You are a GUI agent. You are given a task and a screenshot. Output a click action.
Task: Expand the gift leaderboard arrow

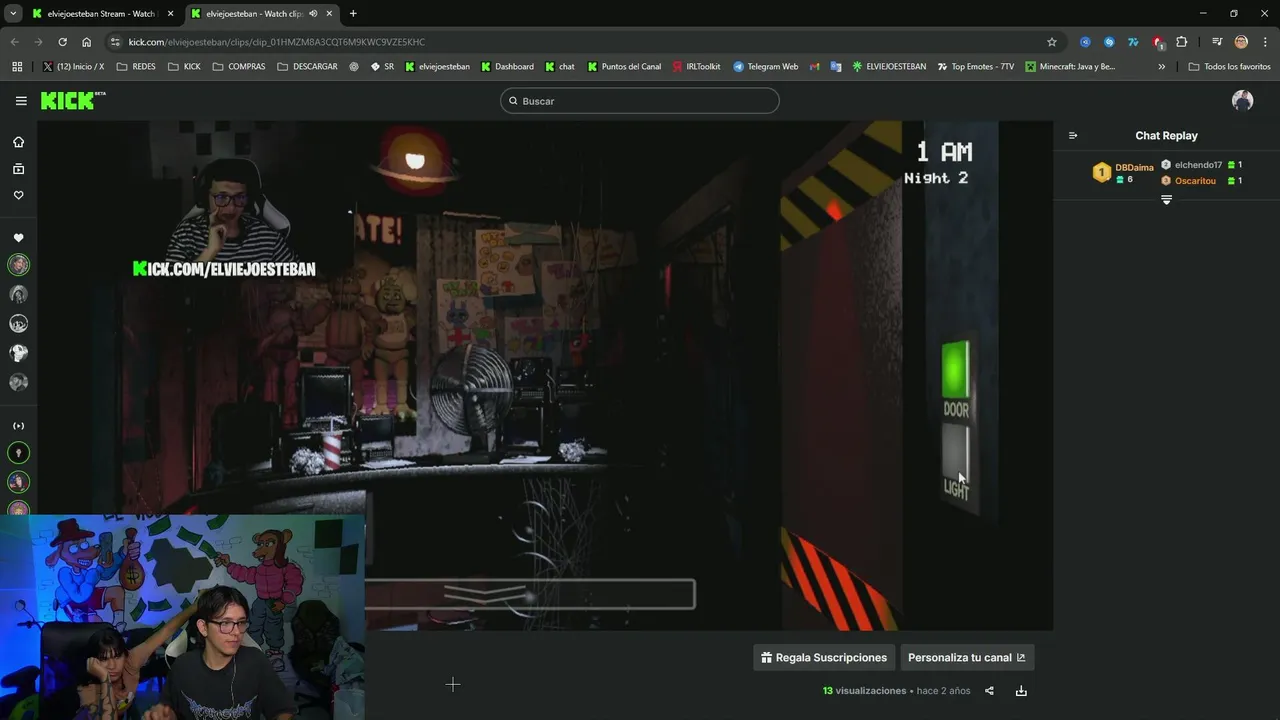[x=1166, y=200]
